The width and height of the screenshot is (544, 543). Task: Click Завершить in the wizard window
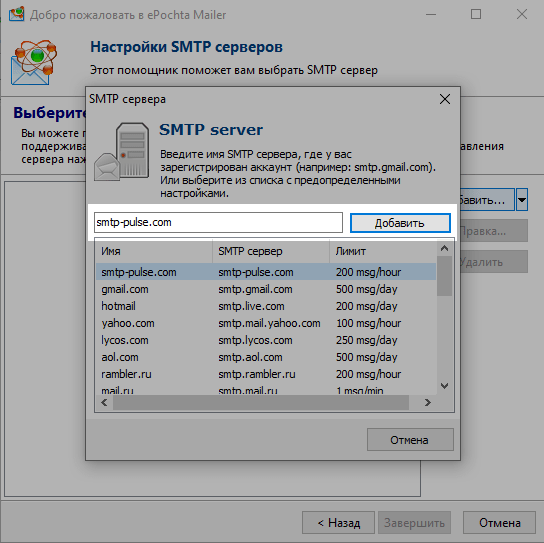point(414,522)
